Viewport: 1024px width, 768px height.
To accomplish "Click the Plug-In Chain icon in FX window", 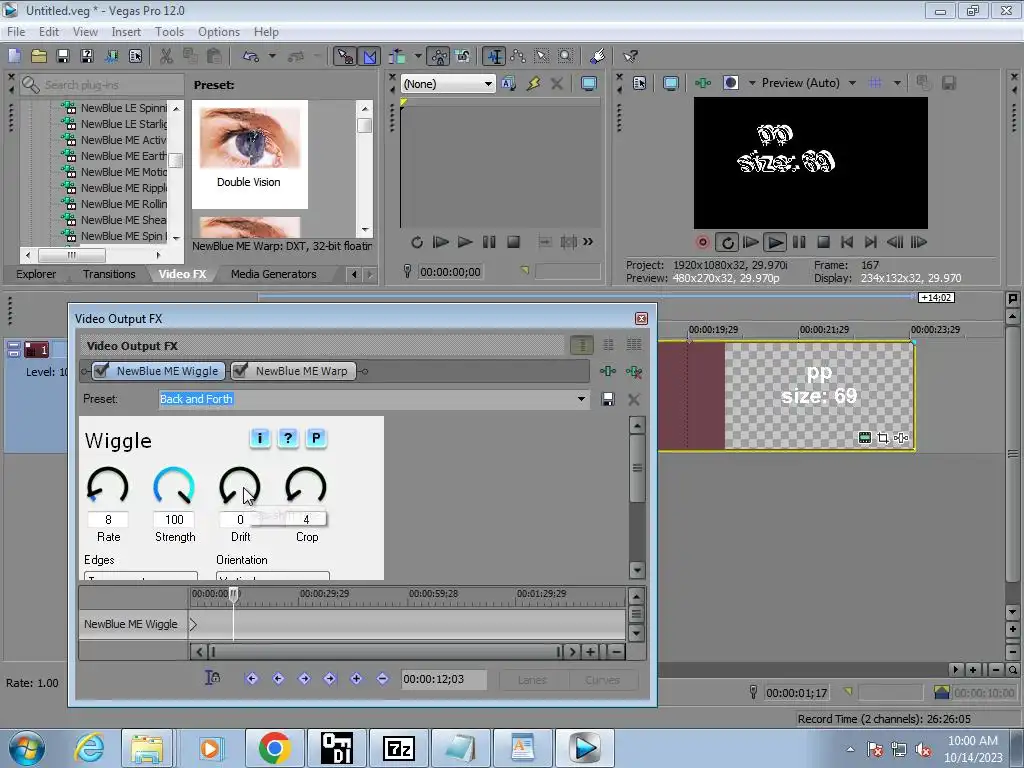I will 607,372.
